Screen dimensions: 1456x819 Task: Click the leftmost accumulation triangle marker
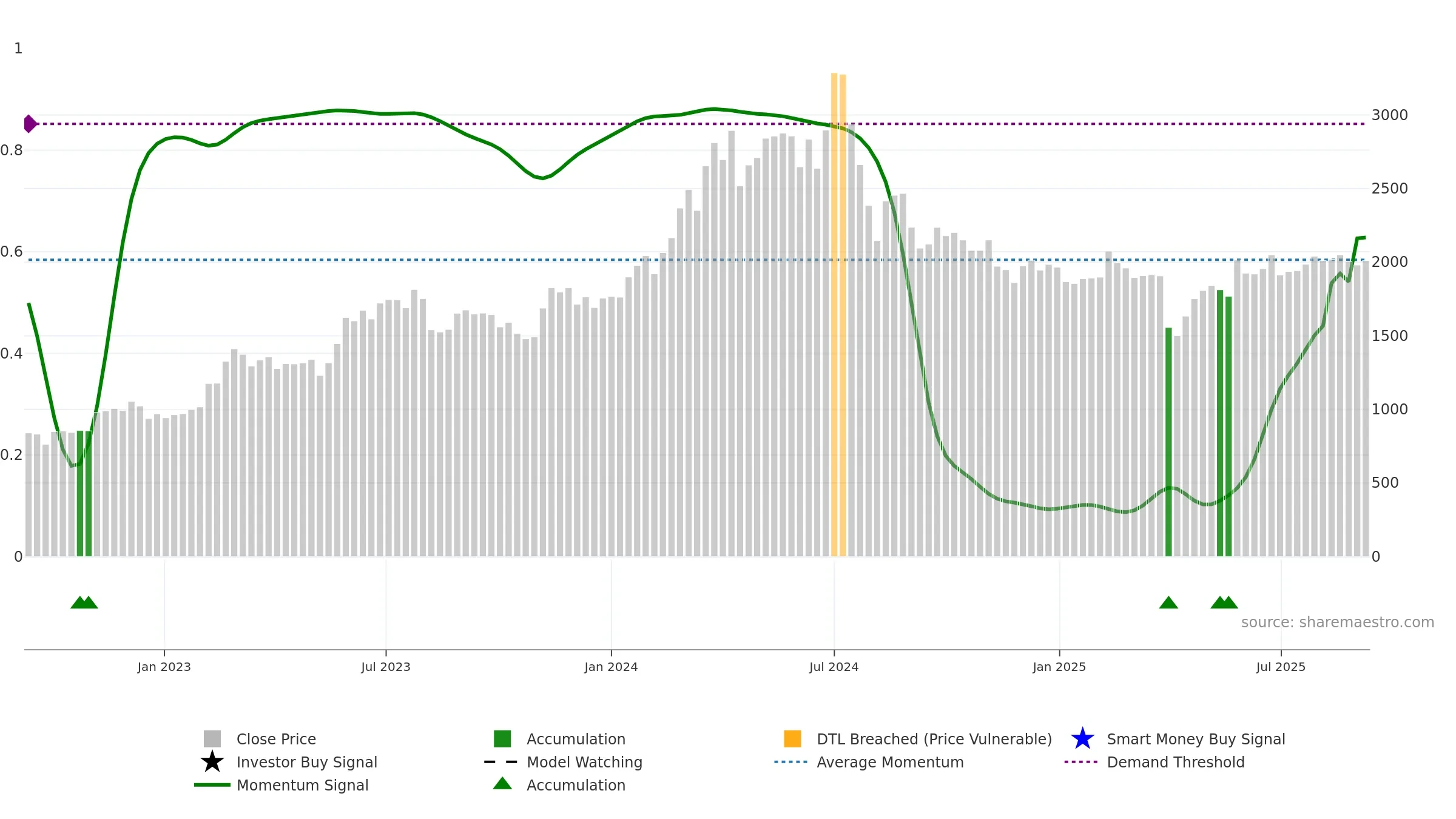point(79,602)
